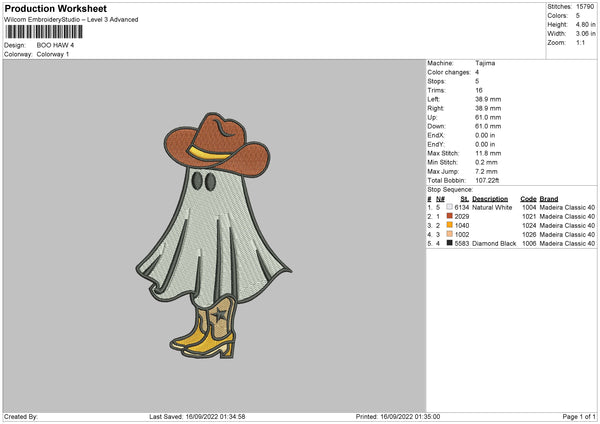The height and width of the screenshot is (424, 600).
Task: Click the Brand column header
Action: (x=551, y=198)
